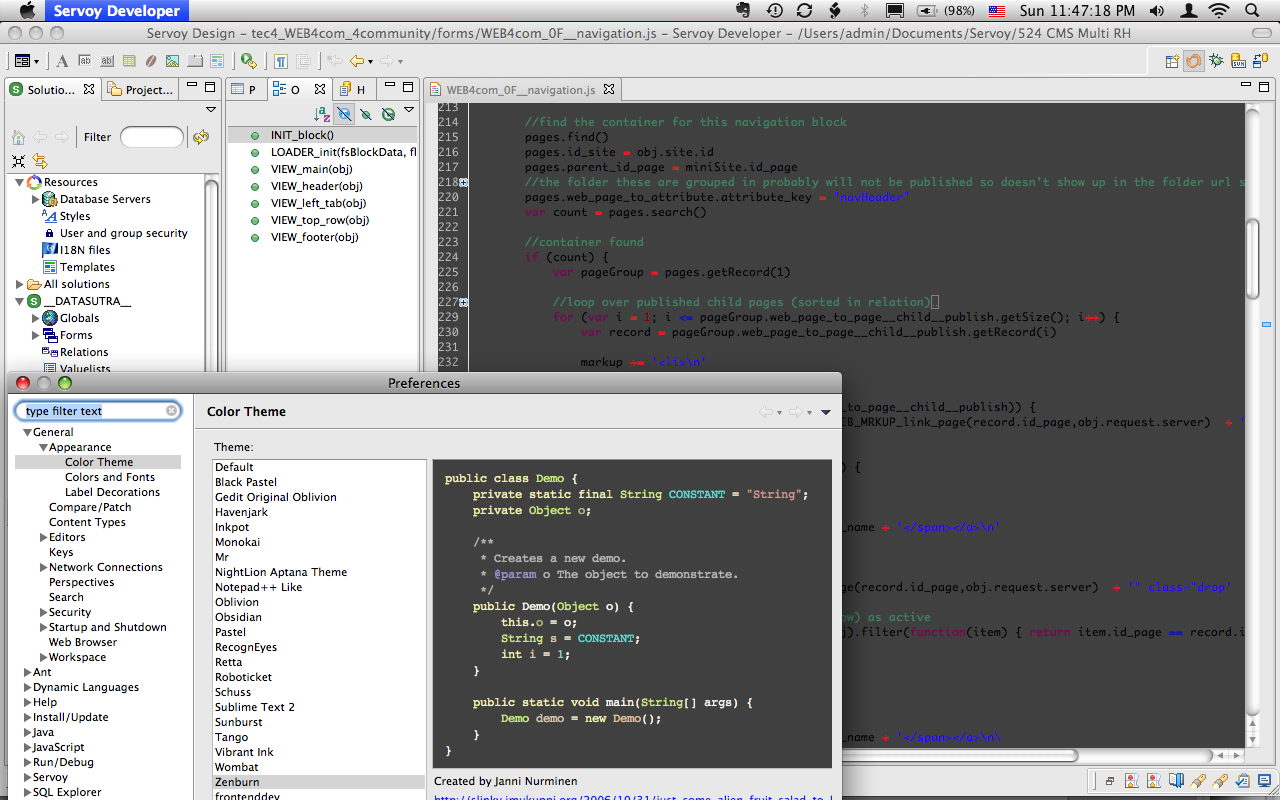
Task: Open INIT_block() in the Outline view
Action: (302, 135)
